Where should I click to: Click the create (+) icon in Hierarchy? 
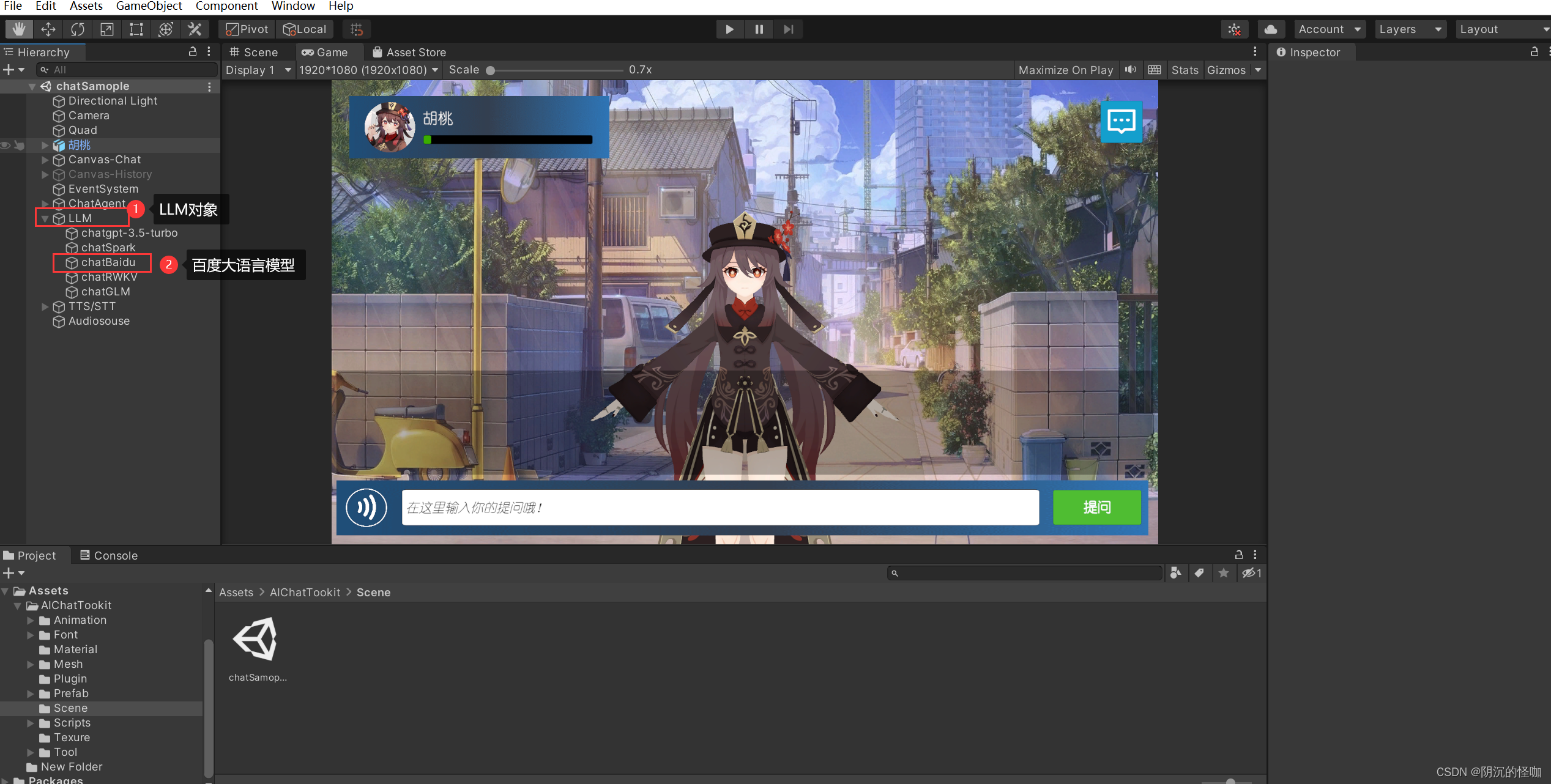[9, 69]
